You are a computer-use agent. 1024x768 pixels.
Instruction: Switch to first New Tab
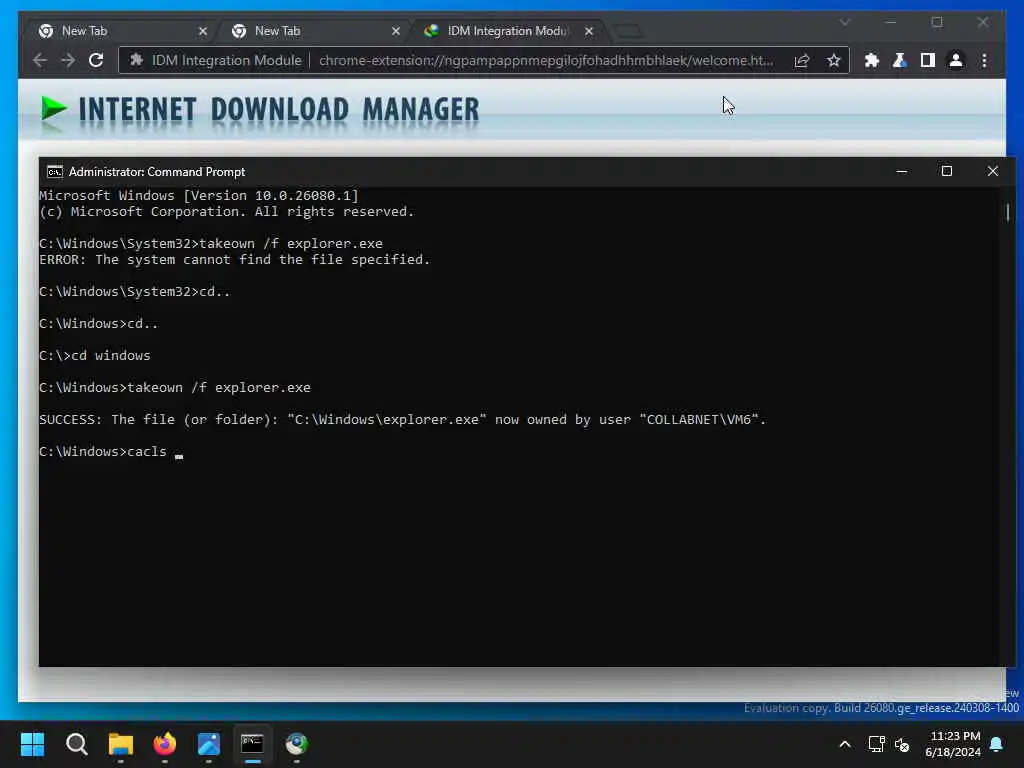click(122, 31)
